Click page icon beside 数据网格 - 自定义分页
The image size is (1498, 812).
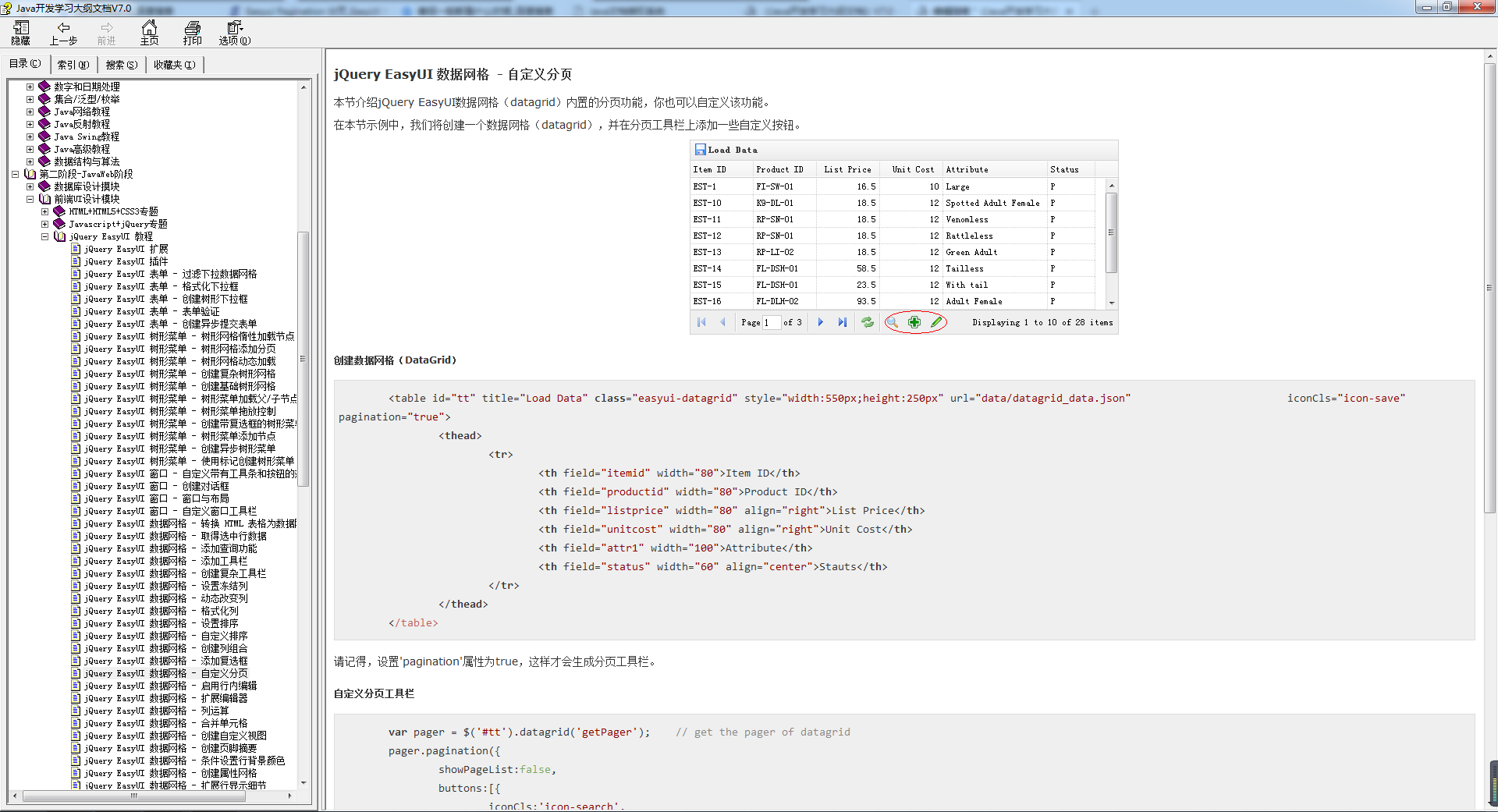point(76,673)
